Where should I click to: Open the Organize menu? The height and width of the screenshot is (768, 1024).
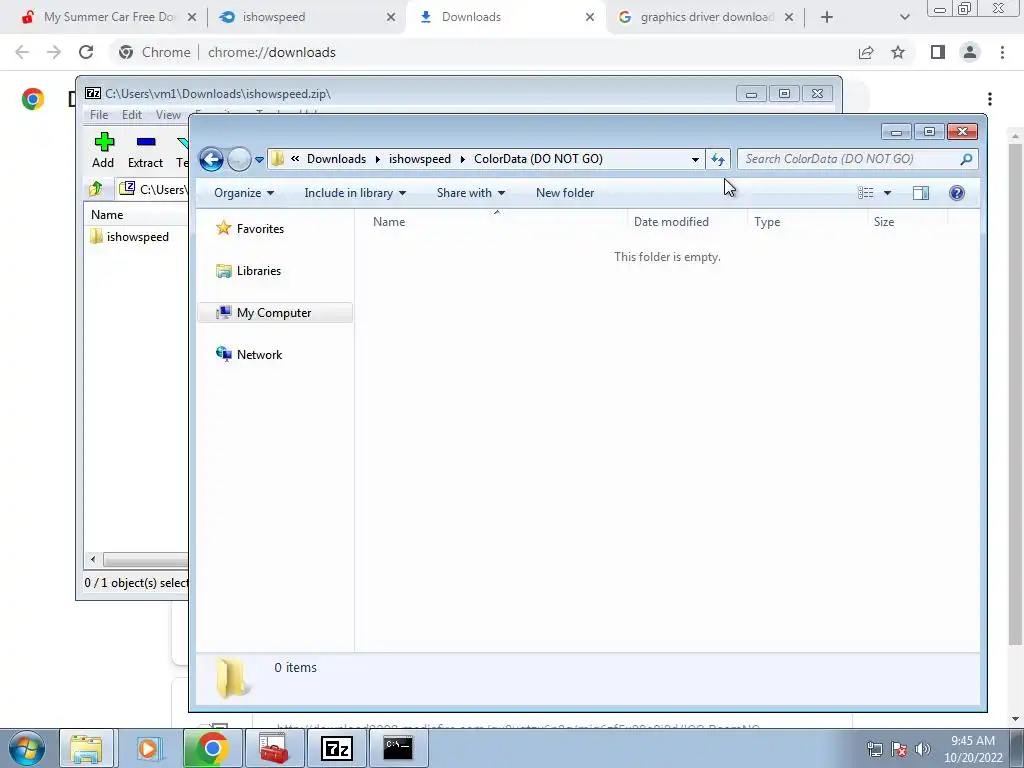244,193
